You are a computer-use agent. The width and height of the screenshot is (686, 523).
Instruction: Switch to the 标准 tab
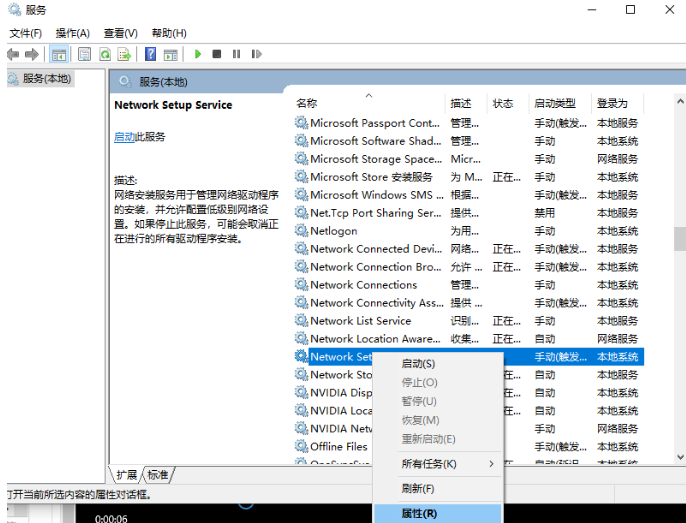(158, 474)
